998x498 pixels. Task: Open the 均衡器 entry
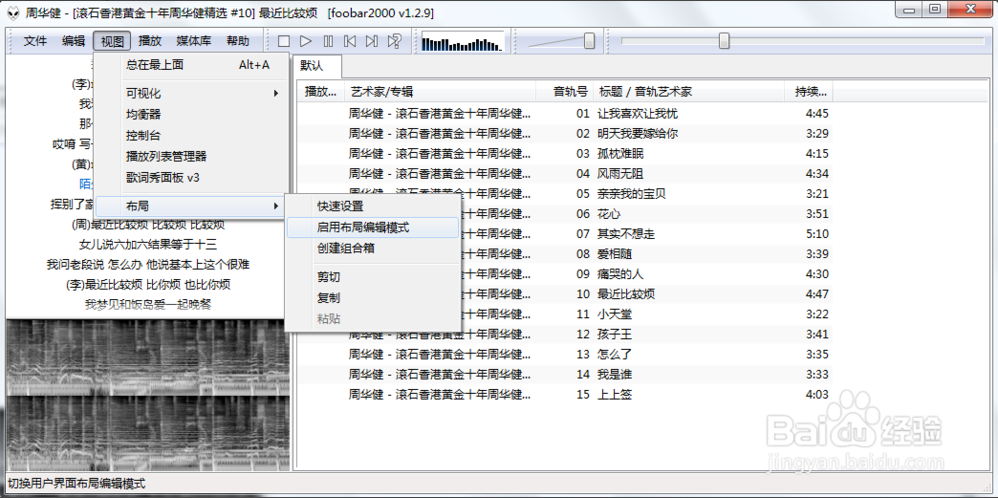[191, 115]
